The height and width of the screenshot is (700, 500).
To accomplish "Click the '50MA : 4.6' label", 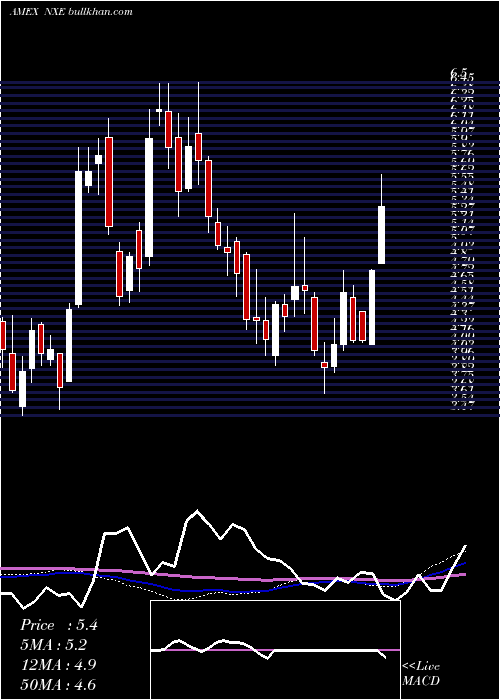I will coord(58,684).
